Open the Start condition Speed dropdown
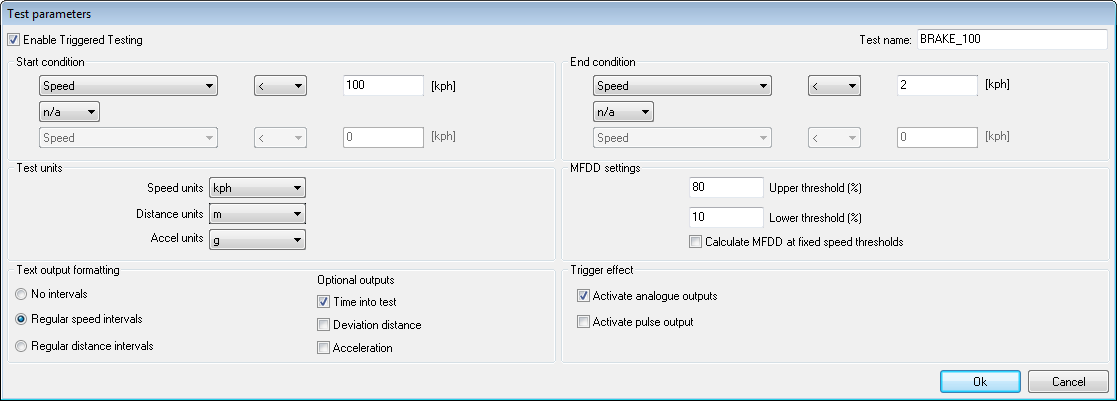 (x=128, y=86)
